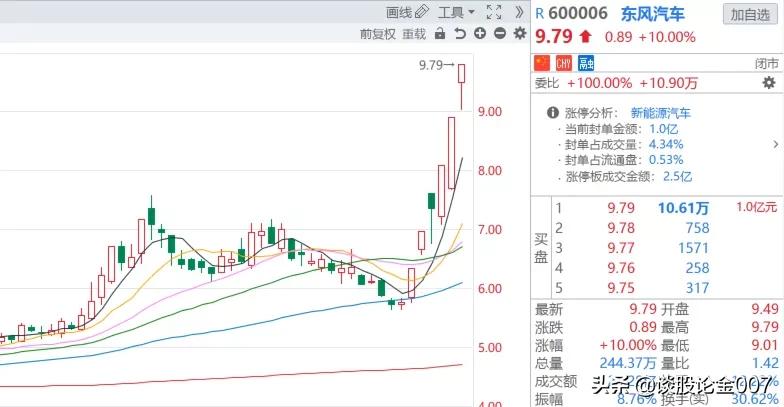784x407 pixels.
Task: Click 量比 value 1.42
Action: (765, 363)
